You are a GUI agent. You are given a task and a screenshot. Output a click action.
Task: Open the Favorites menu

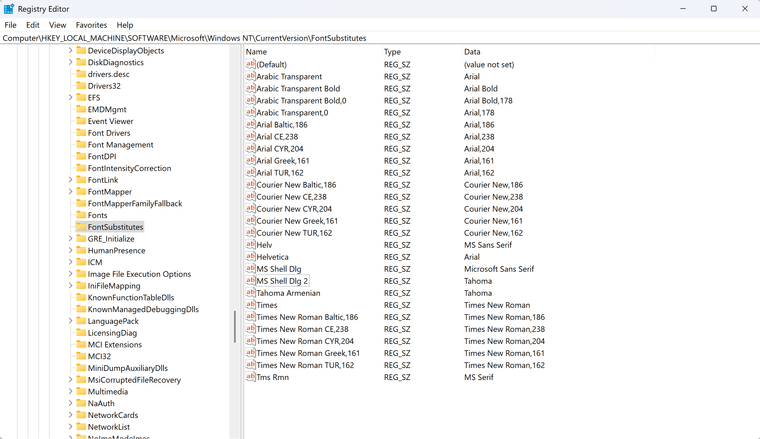point(91,25)
